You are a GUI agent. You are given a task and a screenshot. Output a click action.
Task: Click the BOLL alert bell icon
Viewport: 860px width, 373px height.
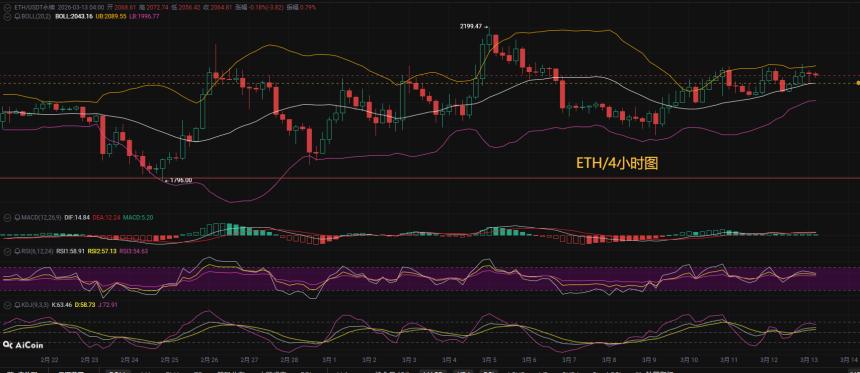click(x=18, y=16)
